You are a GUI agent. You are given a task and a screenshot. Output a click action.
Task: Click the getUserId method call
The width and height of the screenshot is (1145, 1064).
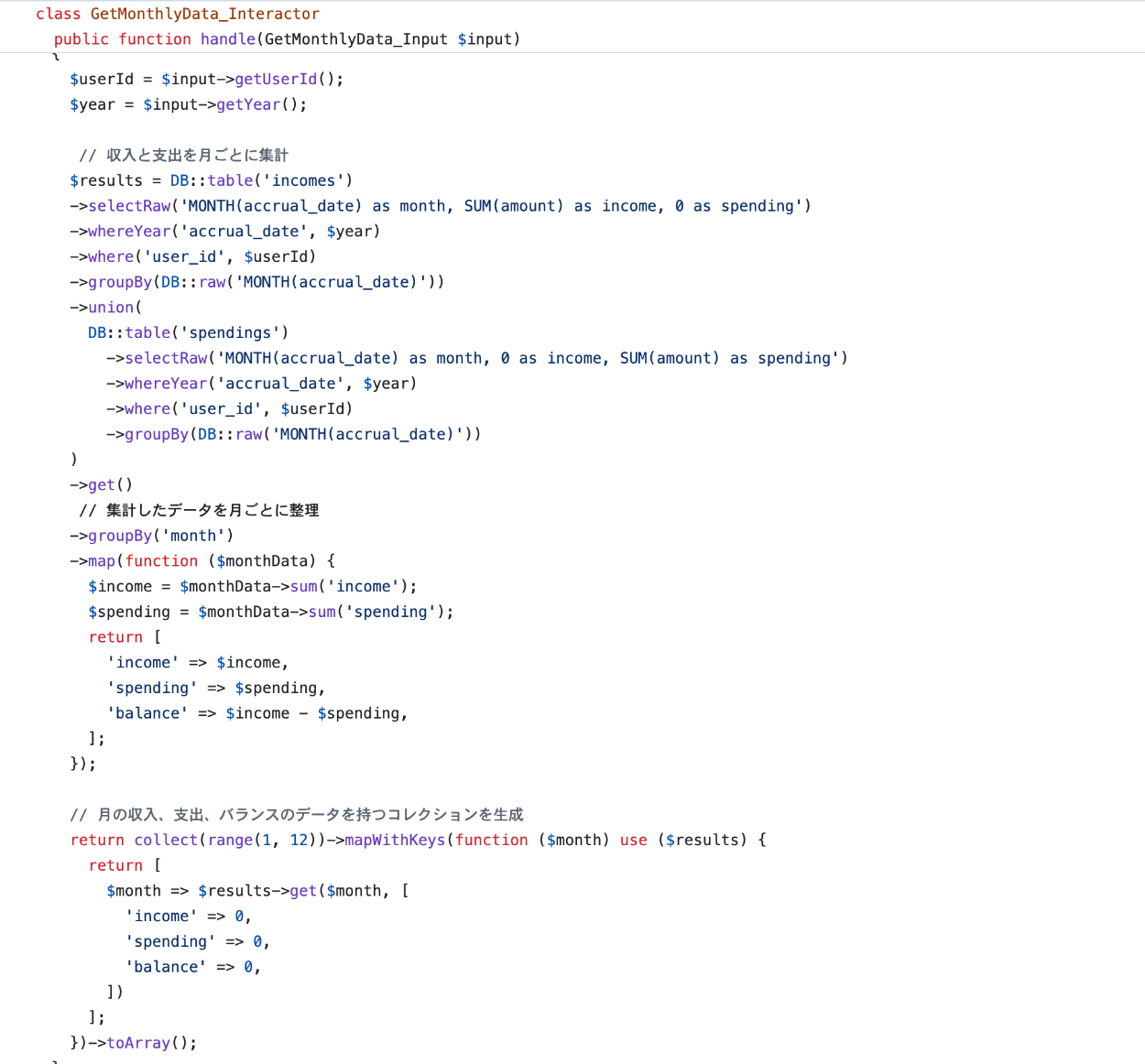click(x=275, y=80)
